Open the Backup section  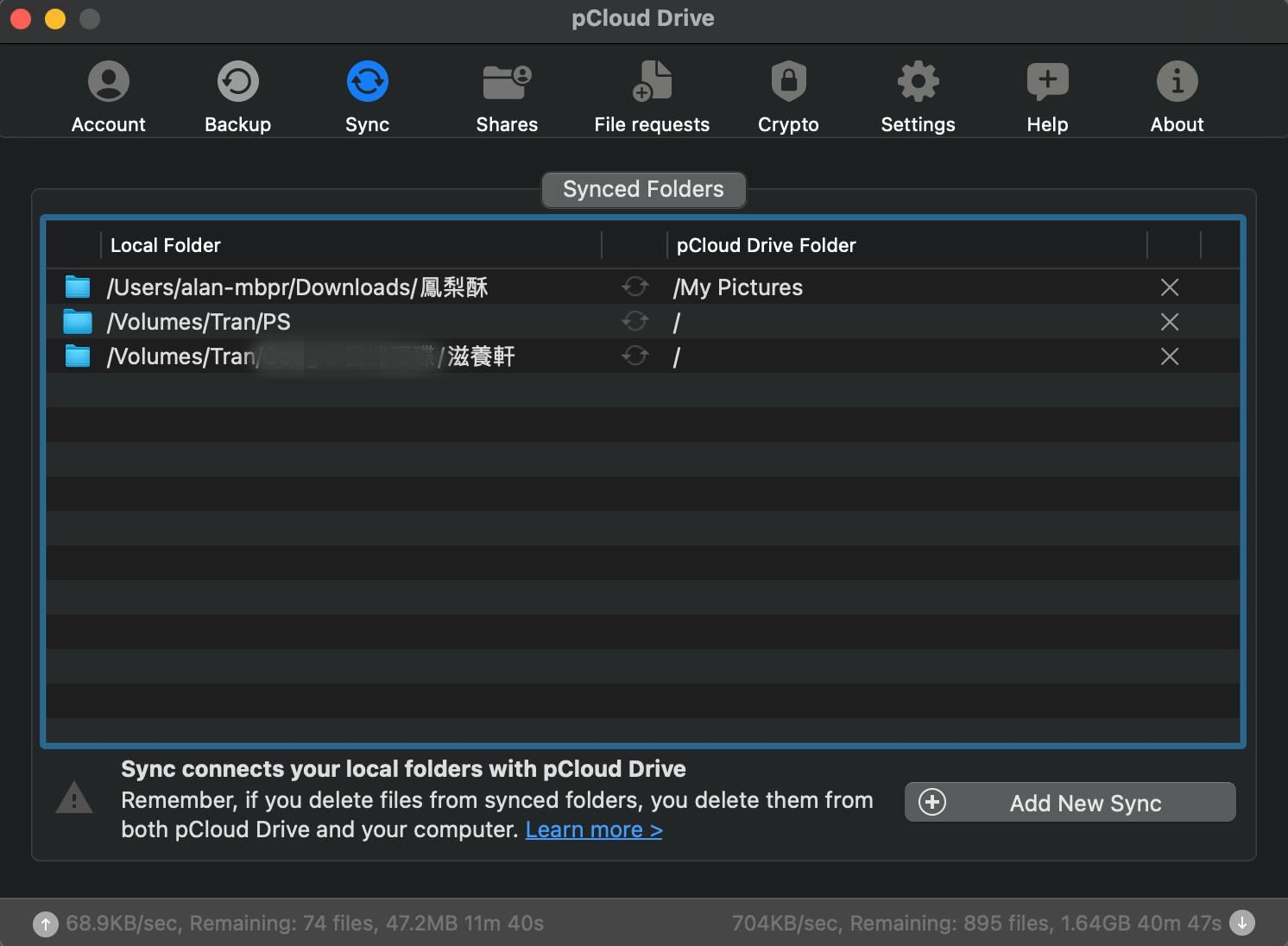click(x=237, y=97)
